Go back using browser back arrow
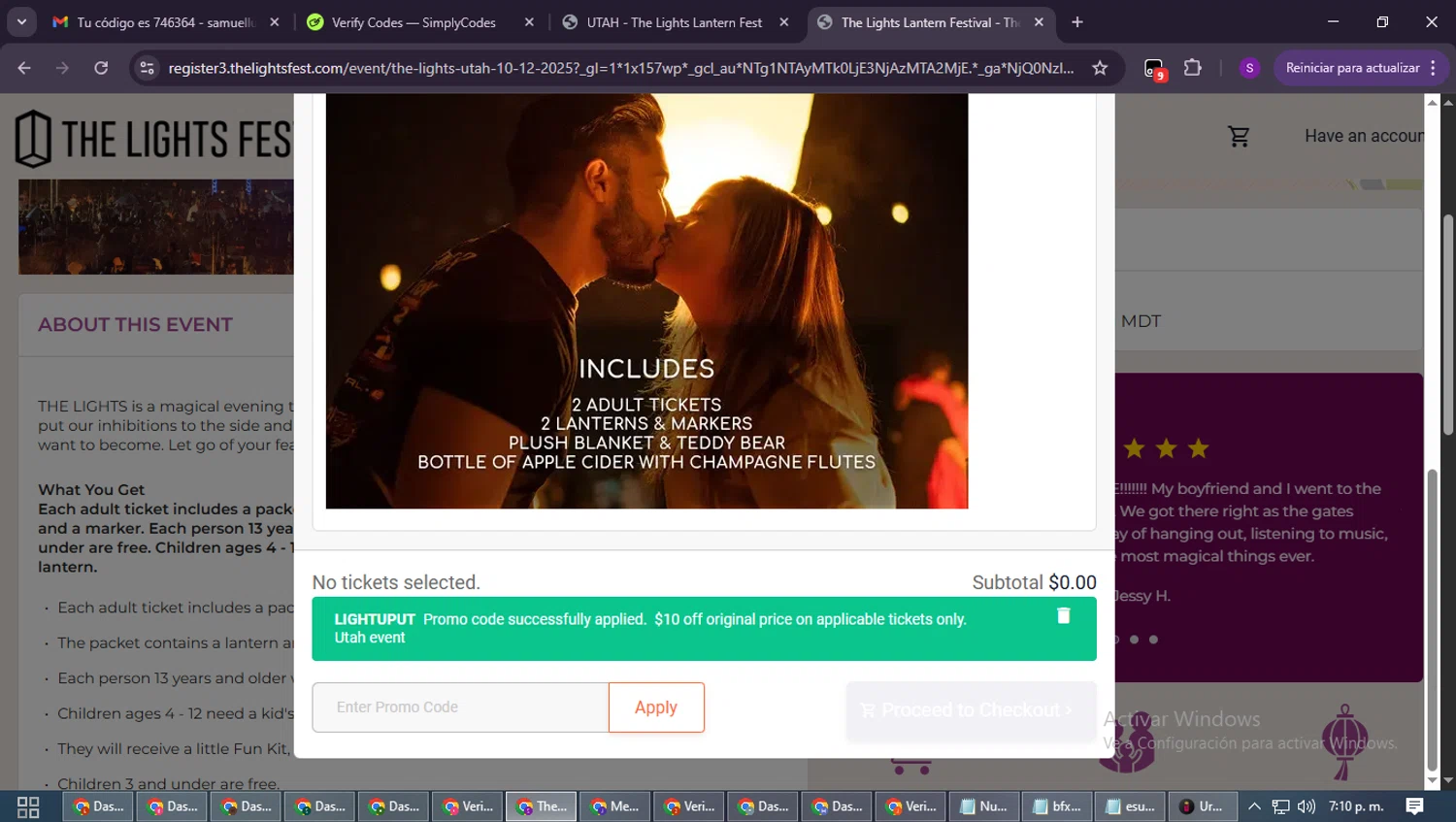 coord(24,68)
